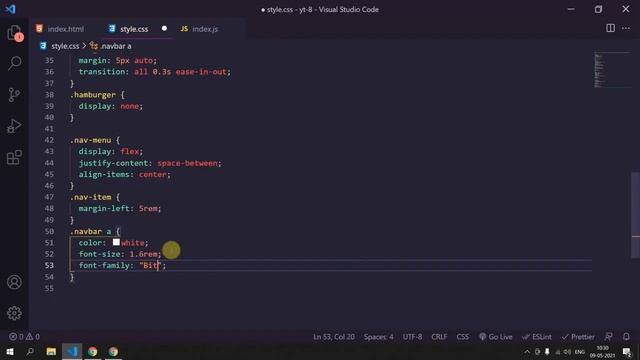The width and height of the screenshot is (640, 360).
Task: Open first Chrome taskbar icon
Action: (93, 351)
